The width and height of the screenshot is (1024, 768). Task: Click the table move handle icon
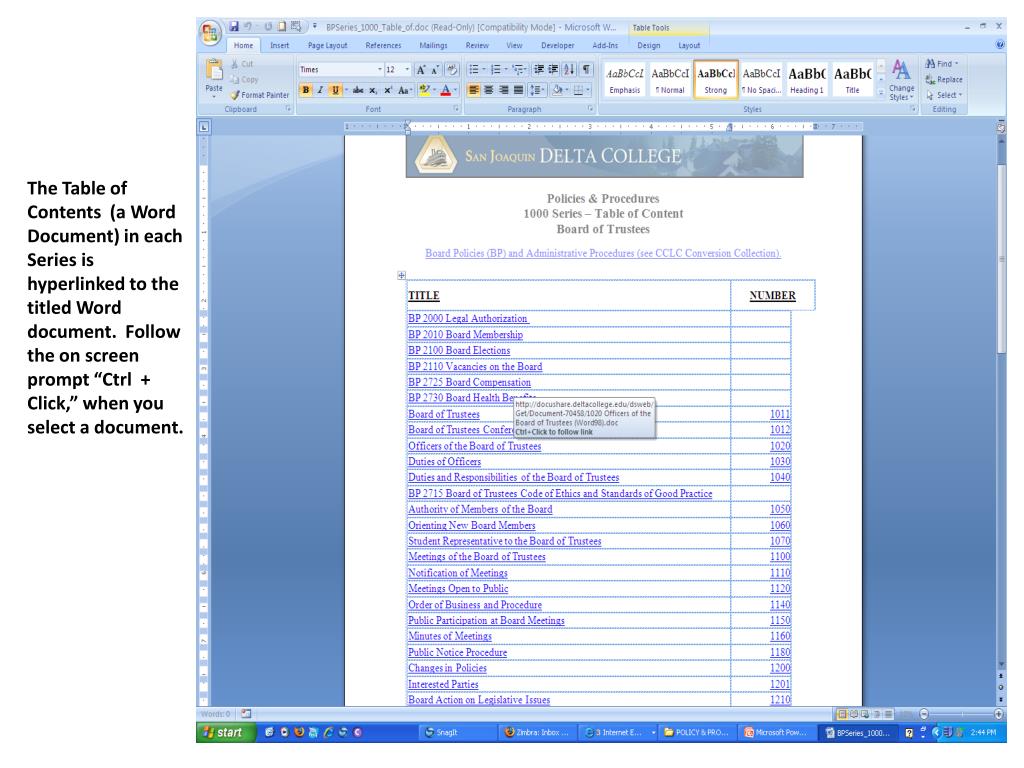pyautogui.click(x=401, y=276)
